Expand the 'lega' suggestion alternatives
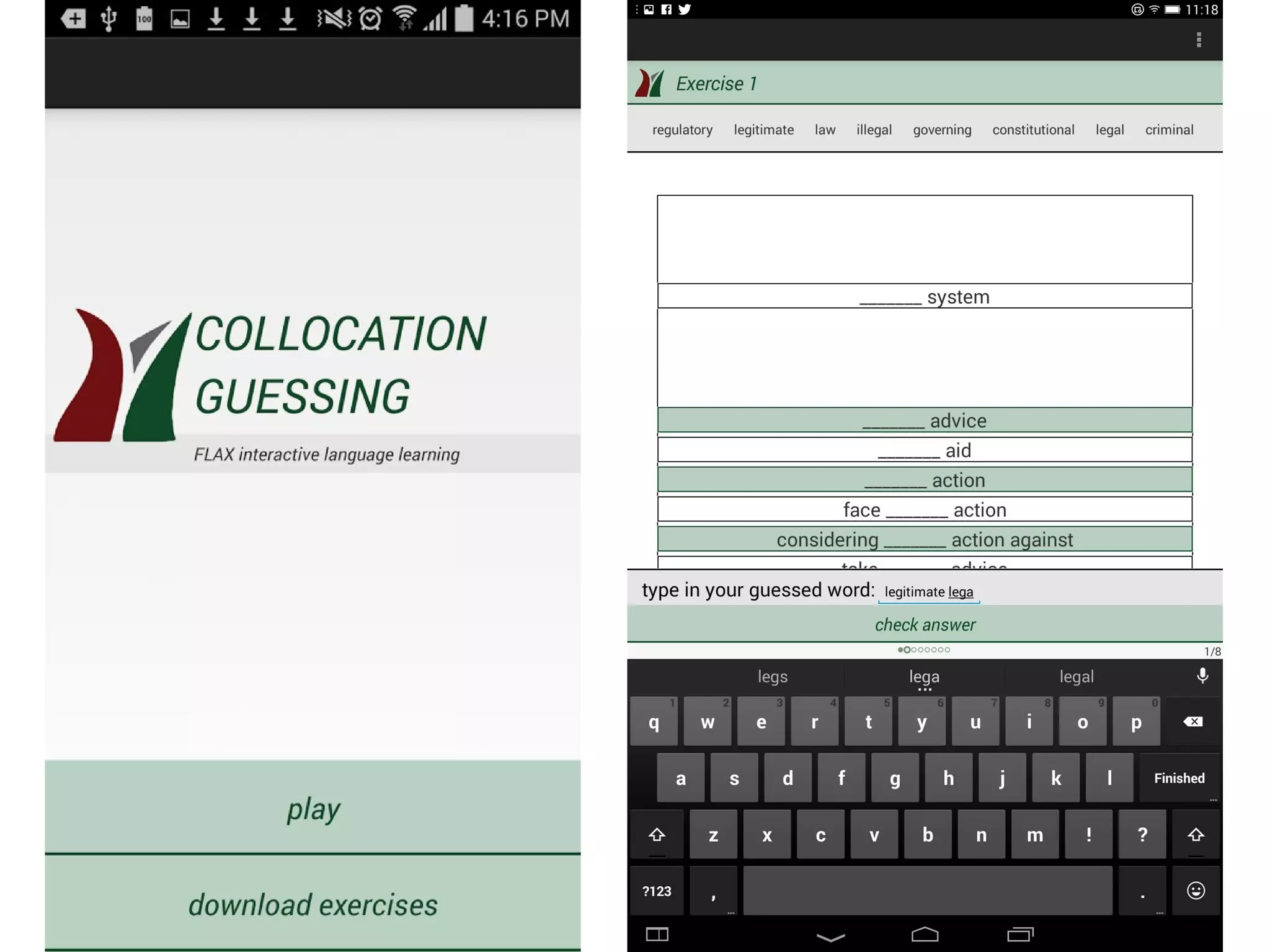Viewport: 1270px width, 952px height. click(924, 678)
